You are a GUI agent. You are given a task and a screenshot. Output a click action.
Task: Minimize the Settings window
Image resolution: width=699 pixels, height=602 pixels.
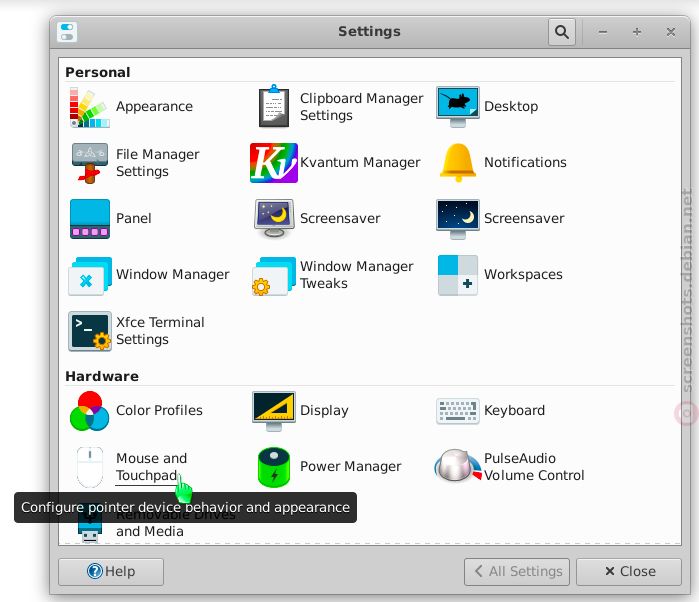coord(603,32)
